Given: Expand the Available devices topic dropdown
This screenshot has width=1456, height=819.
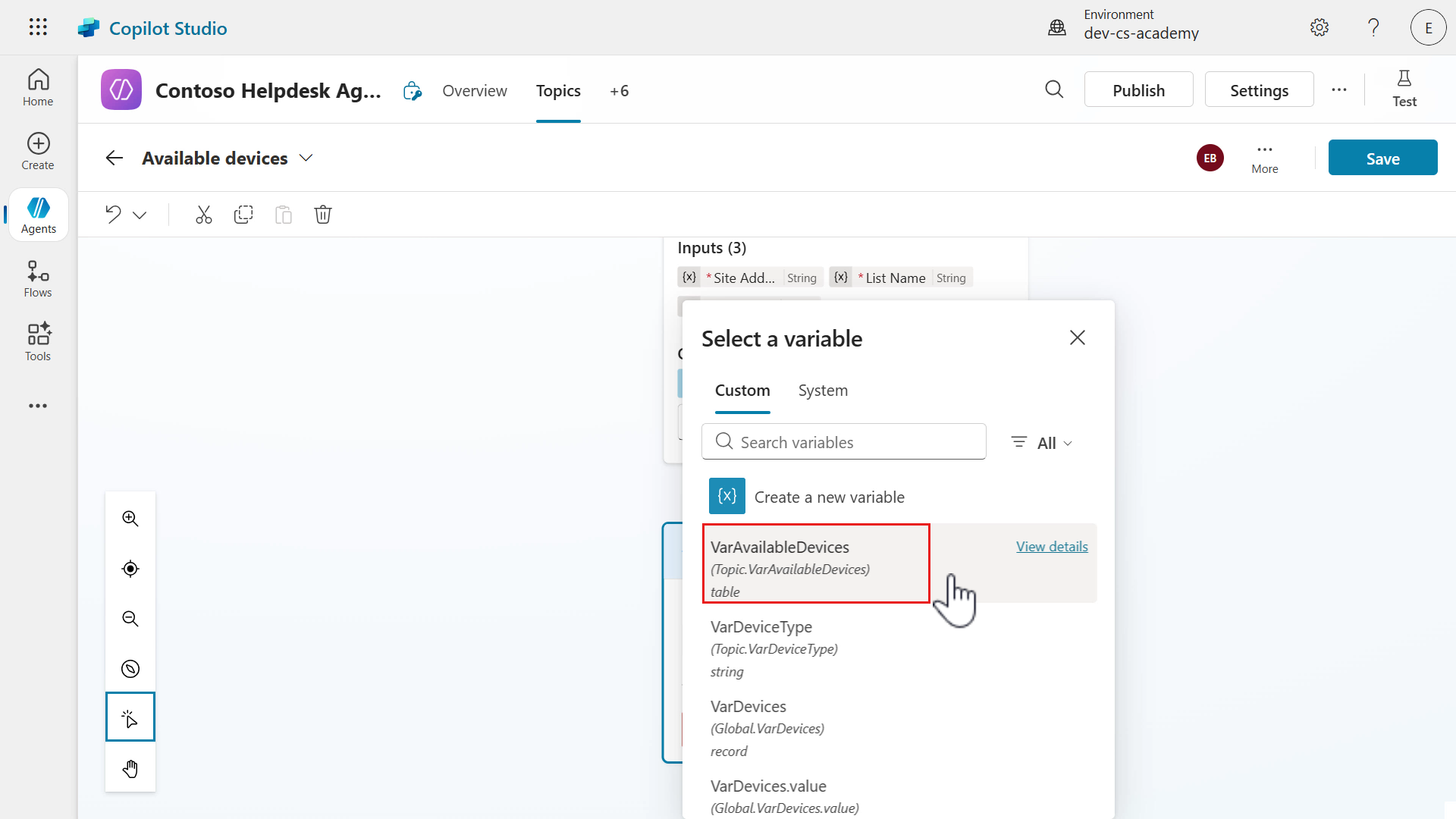Looking at the screenshot, I should [x=306, y=158].
